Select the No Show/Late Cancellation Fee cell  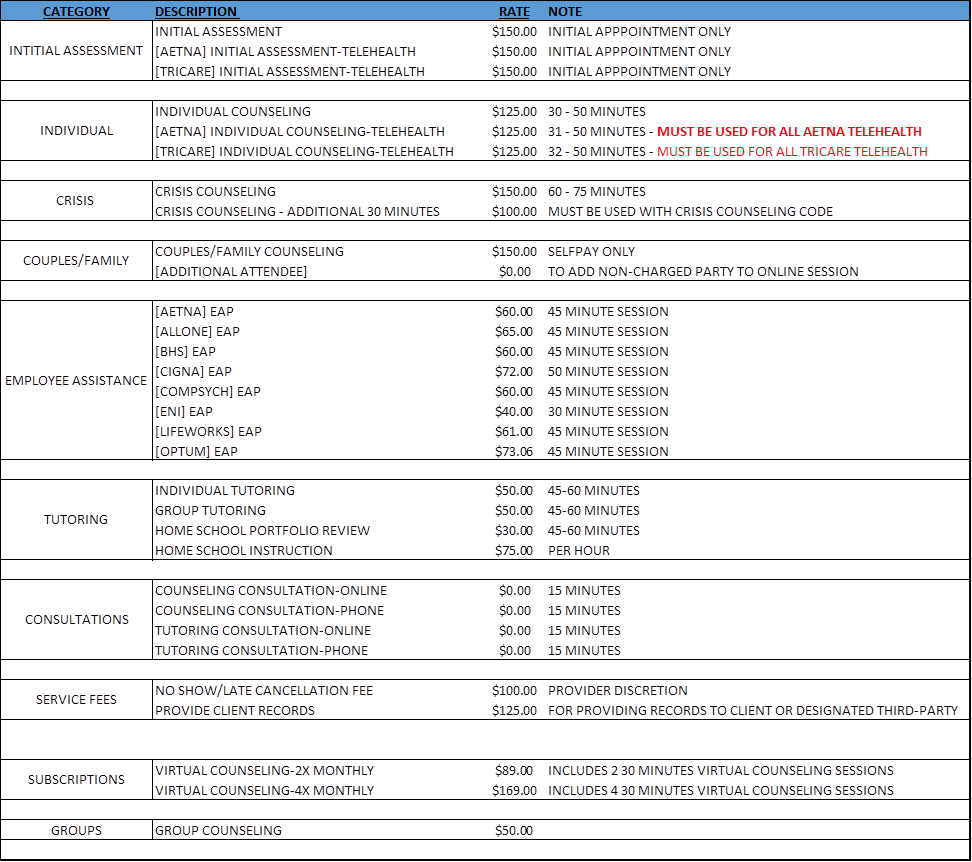click(264, 691)
